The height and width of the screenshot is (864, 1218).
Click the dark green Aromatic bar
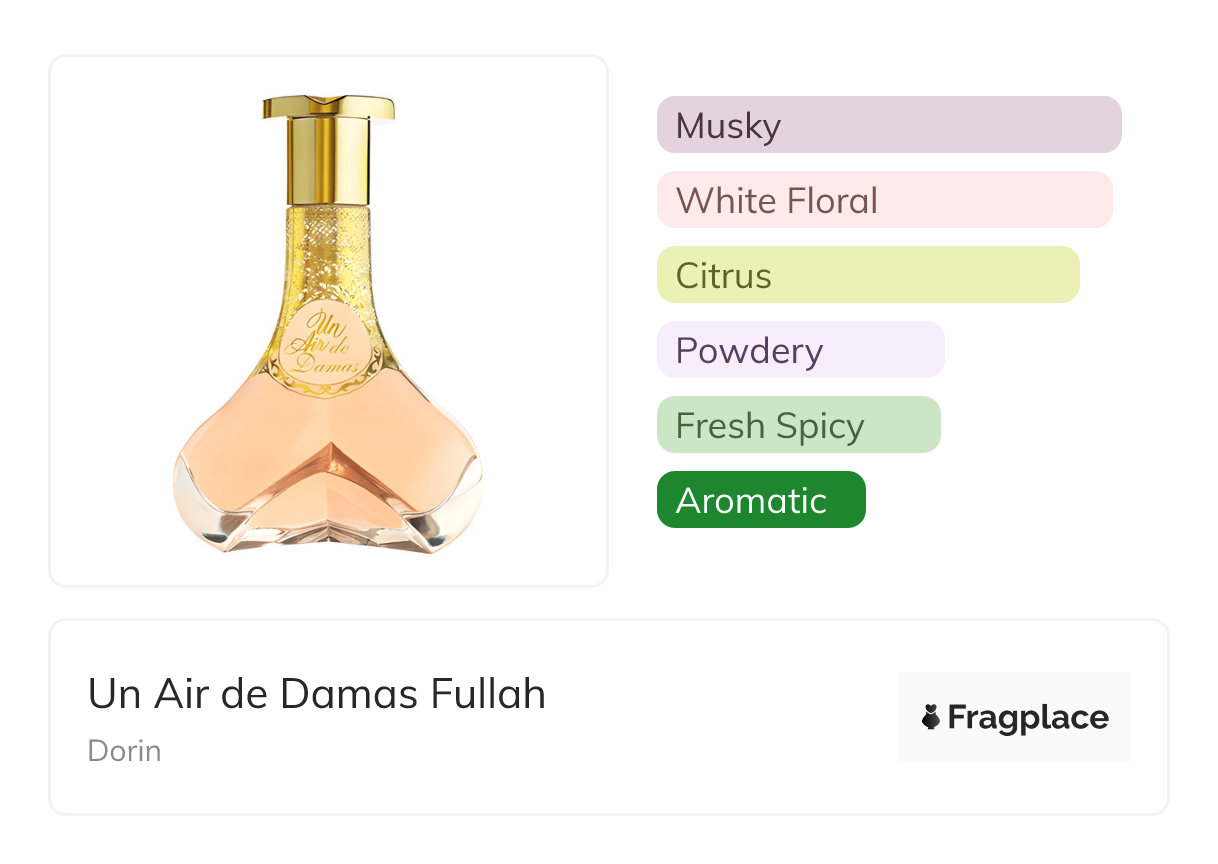pyautogui.click(x=760, y=500)
